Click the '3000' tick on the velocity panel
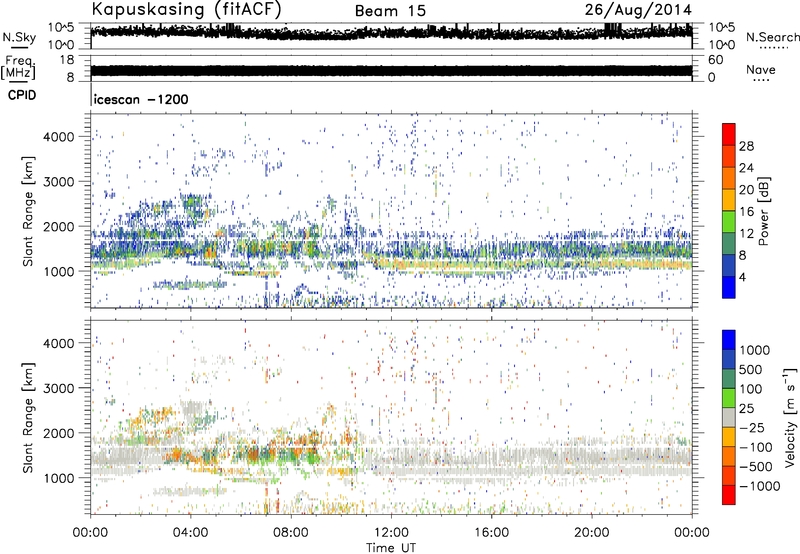This screenshot has height=554, width=800. coord(59,388)
